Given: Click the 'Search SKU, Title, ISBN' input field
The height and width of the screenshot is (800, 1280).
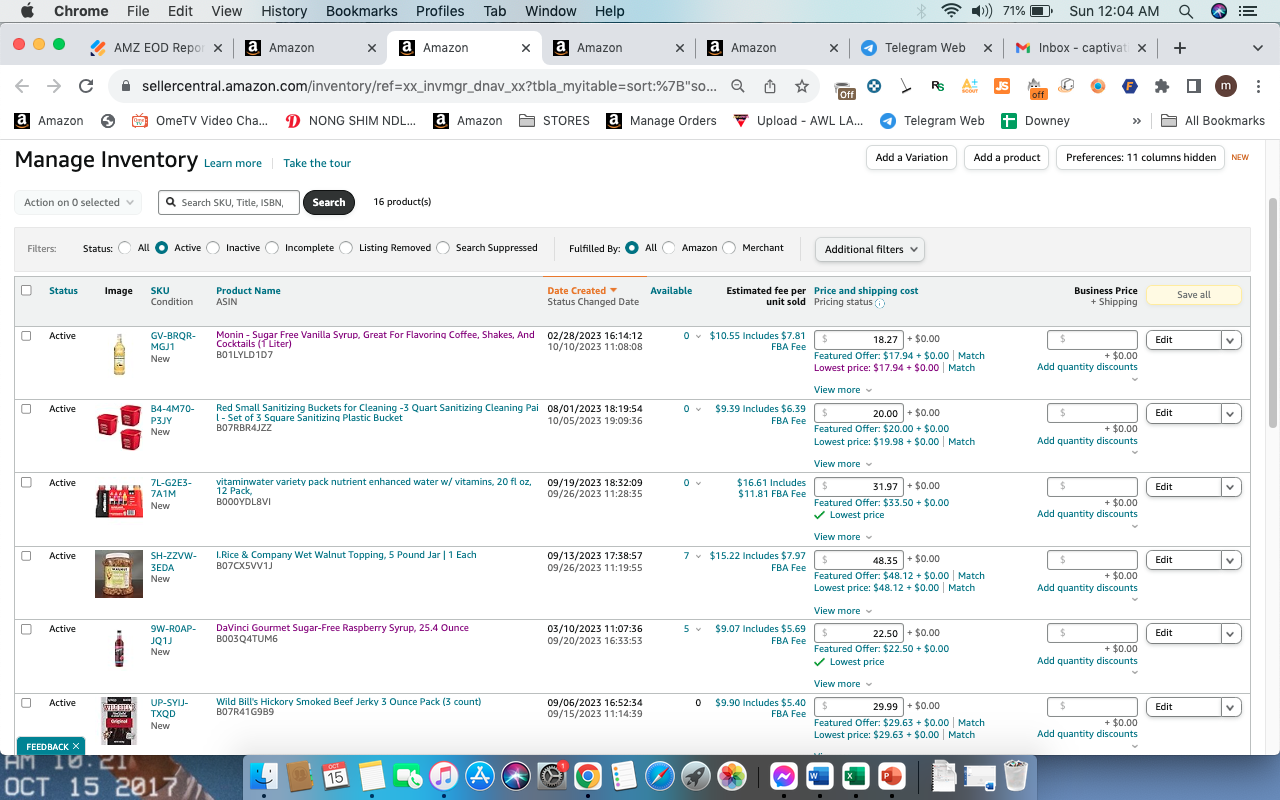Looking at the screenshot, I should point(229,202).
